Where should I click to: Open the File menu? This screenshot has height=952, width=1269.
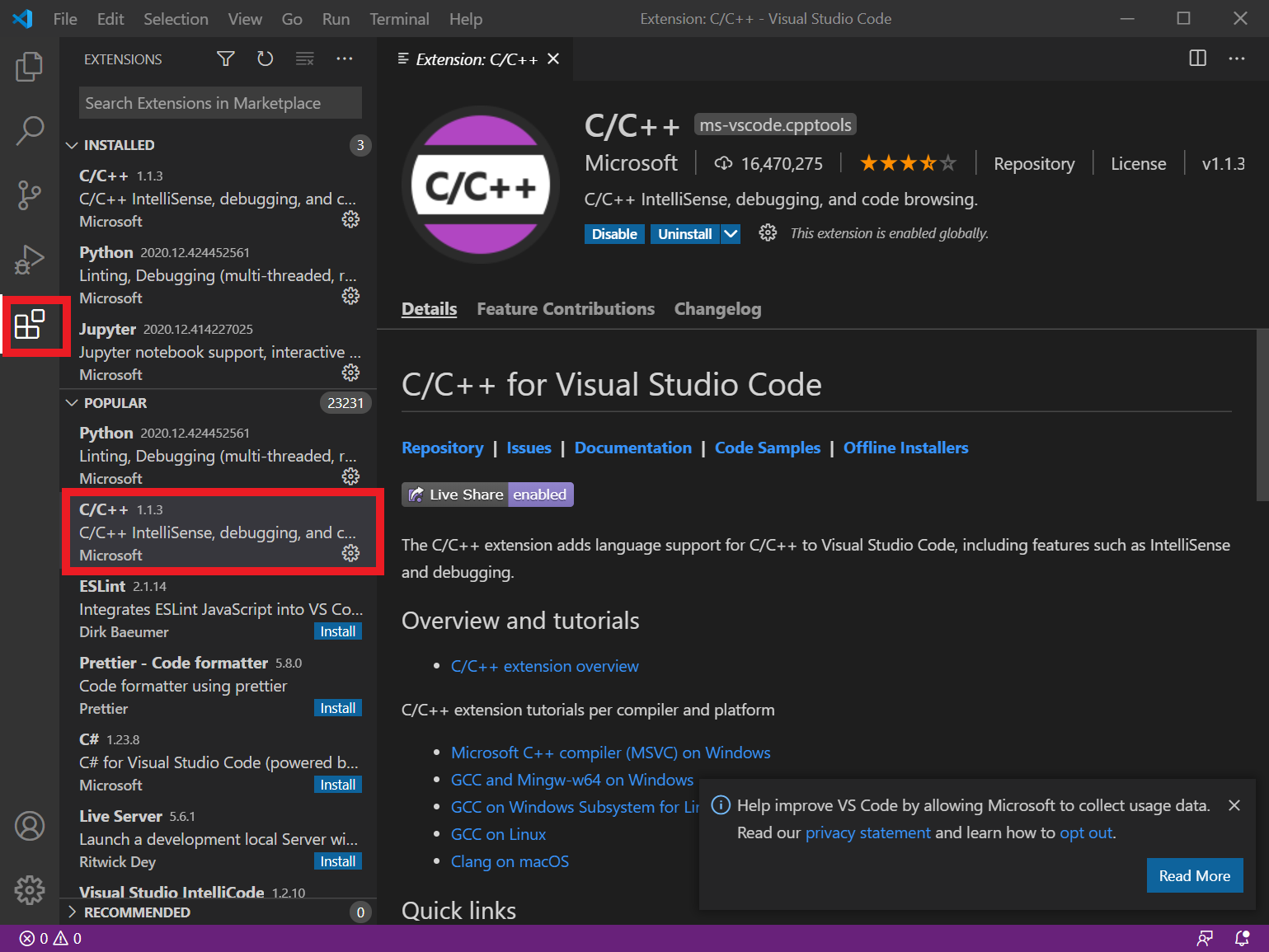pos(65,19)
